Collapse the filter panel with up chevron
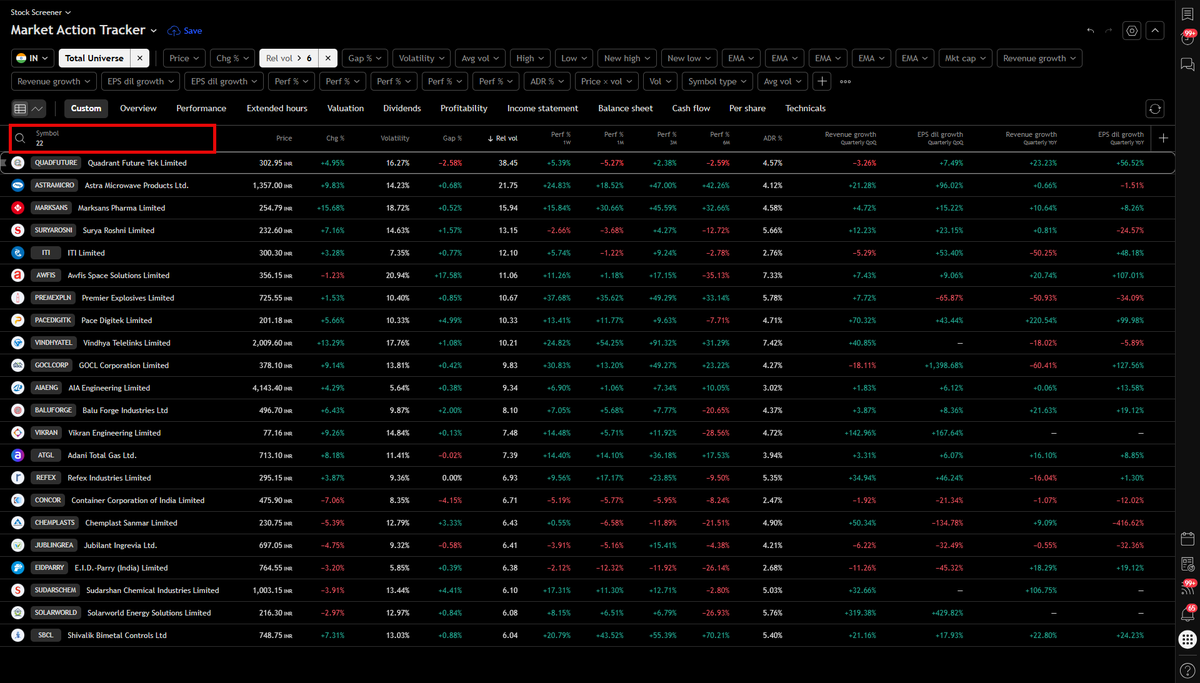The image size is (1200, 683). click(1155, 31)
